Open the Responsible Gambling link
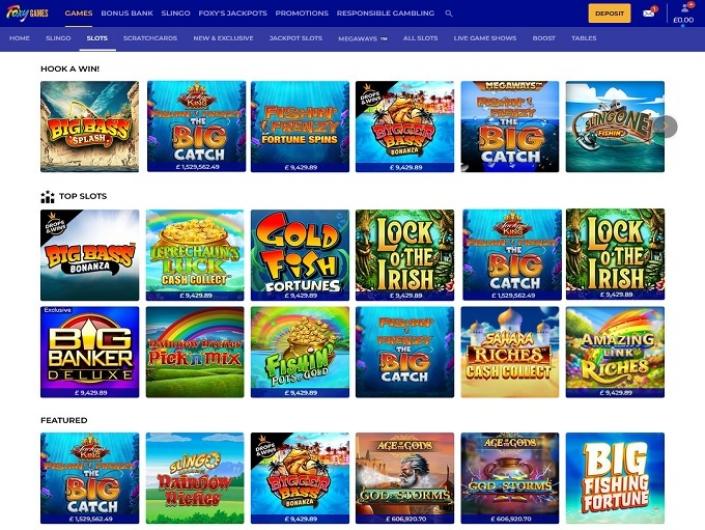 click(385, 13)
